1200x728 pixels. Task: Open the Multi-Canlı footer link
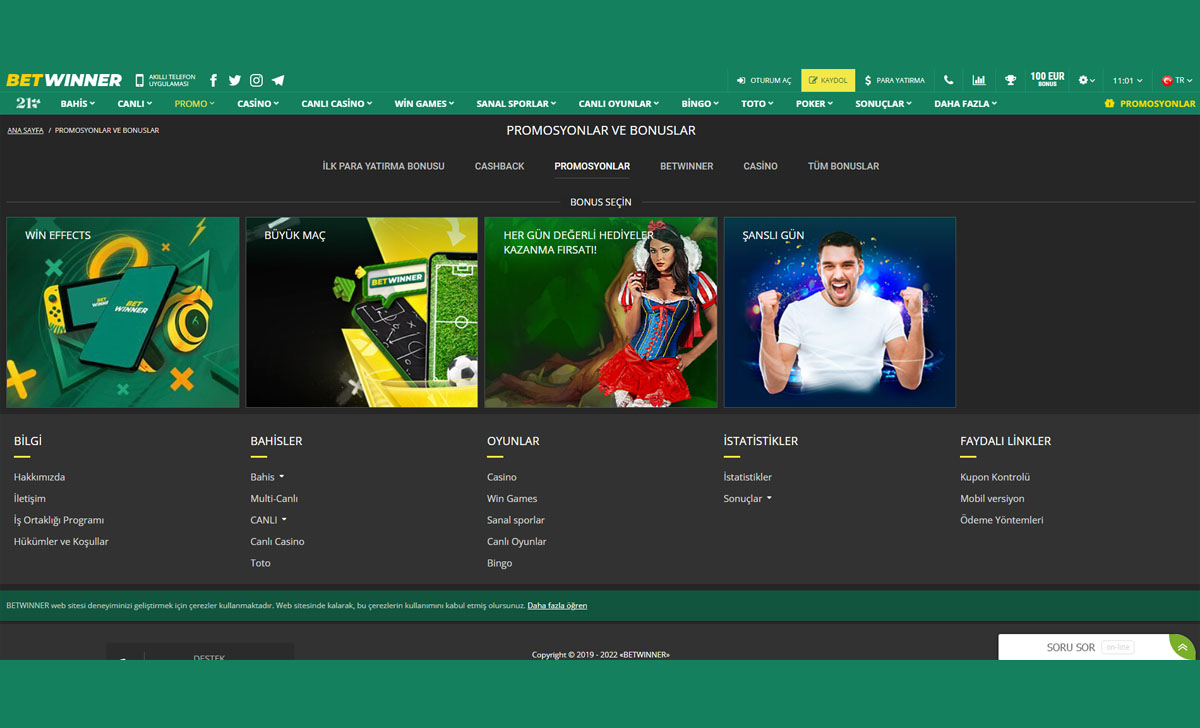coord(274,498)
